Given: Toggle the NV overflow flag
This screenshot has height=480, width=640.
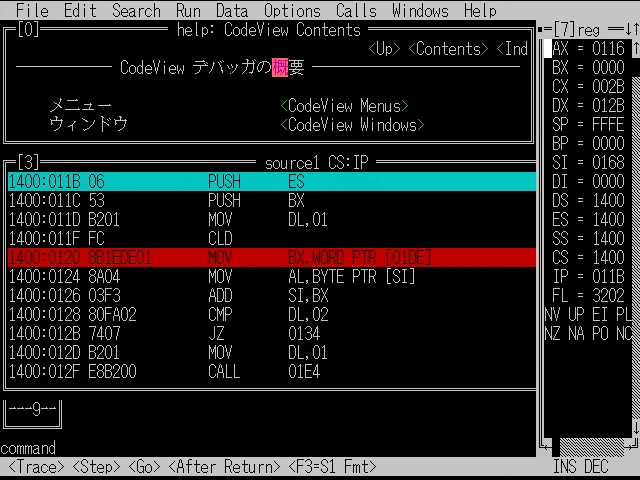Looking at the screenshot, I should 552,314.
